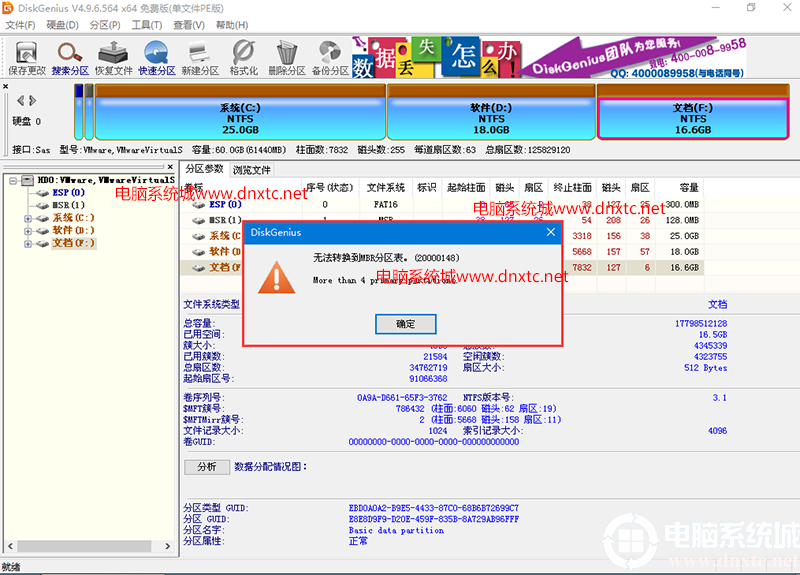Go to next disk arrow

(x=33, y=101)
